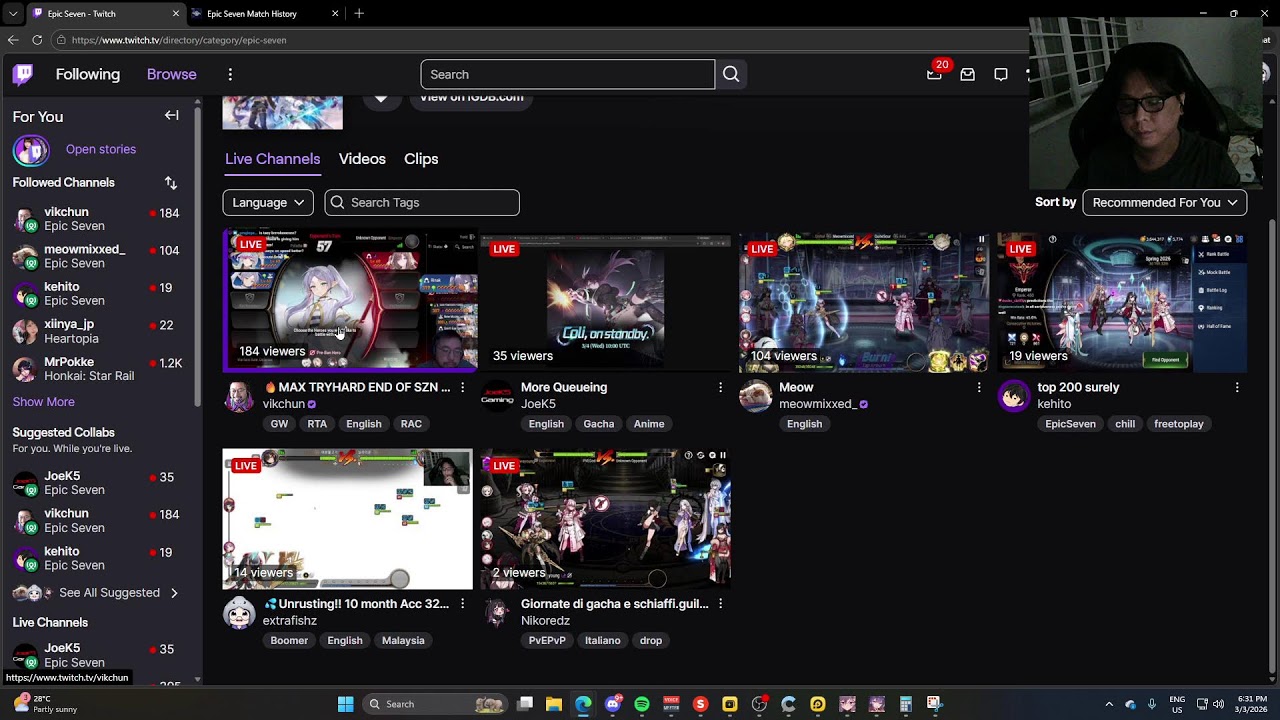This screenshot has height=720, width=1280.
Task: Open more options for the JoeK5 stream
Action: point(720,387)
